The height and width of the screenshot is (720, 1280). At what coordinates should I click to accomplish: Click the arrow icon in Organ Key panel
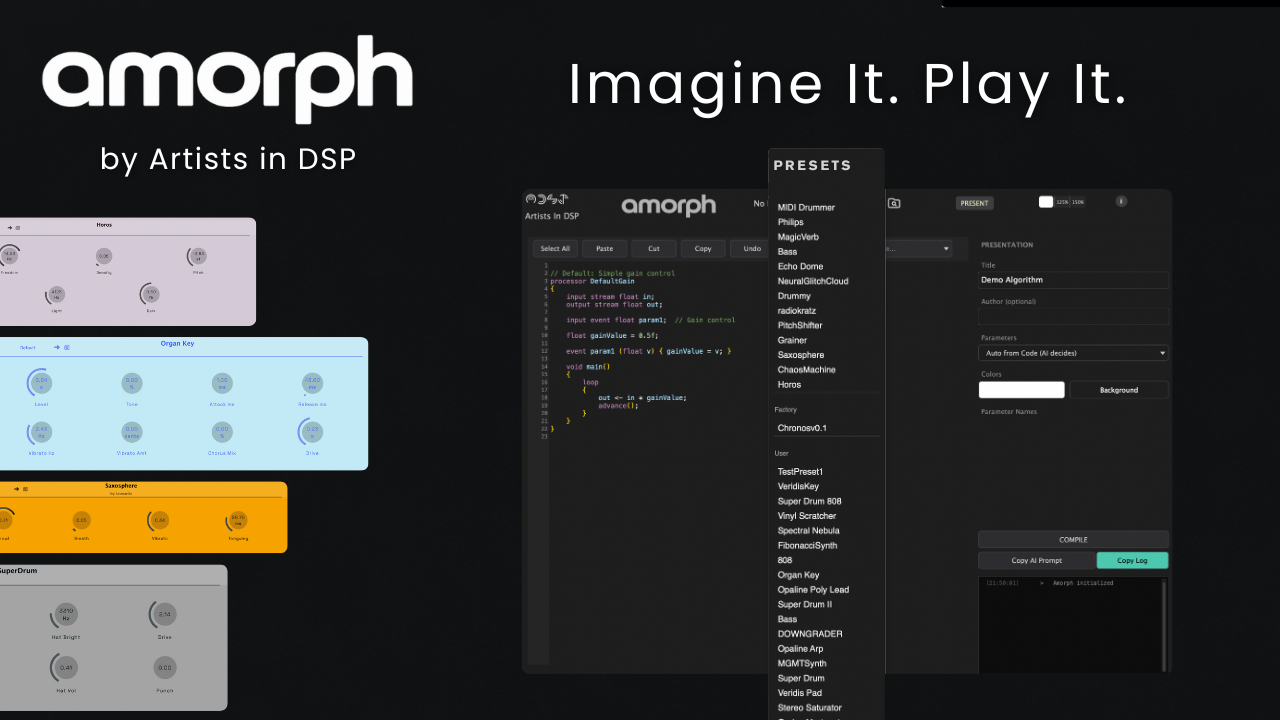(57, 347)
